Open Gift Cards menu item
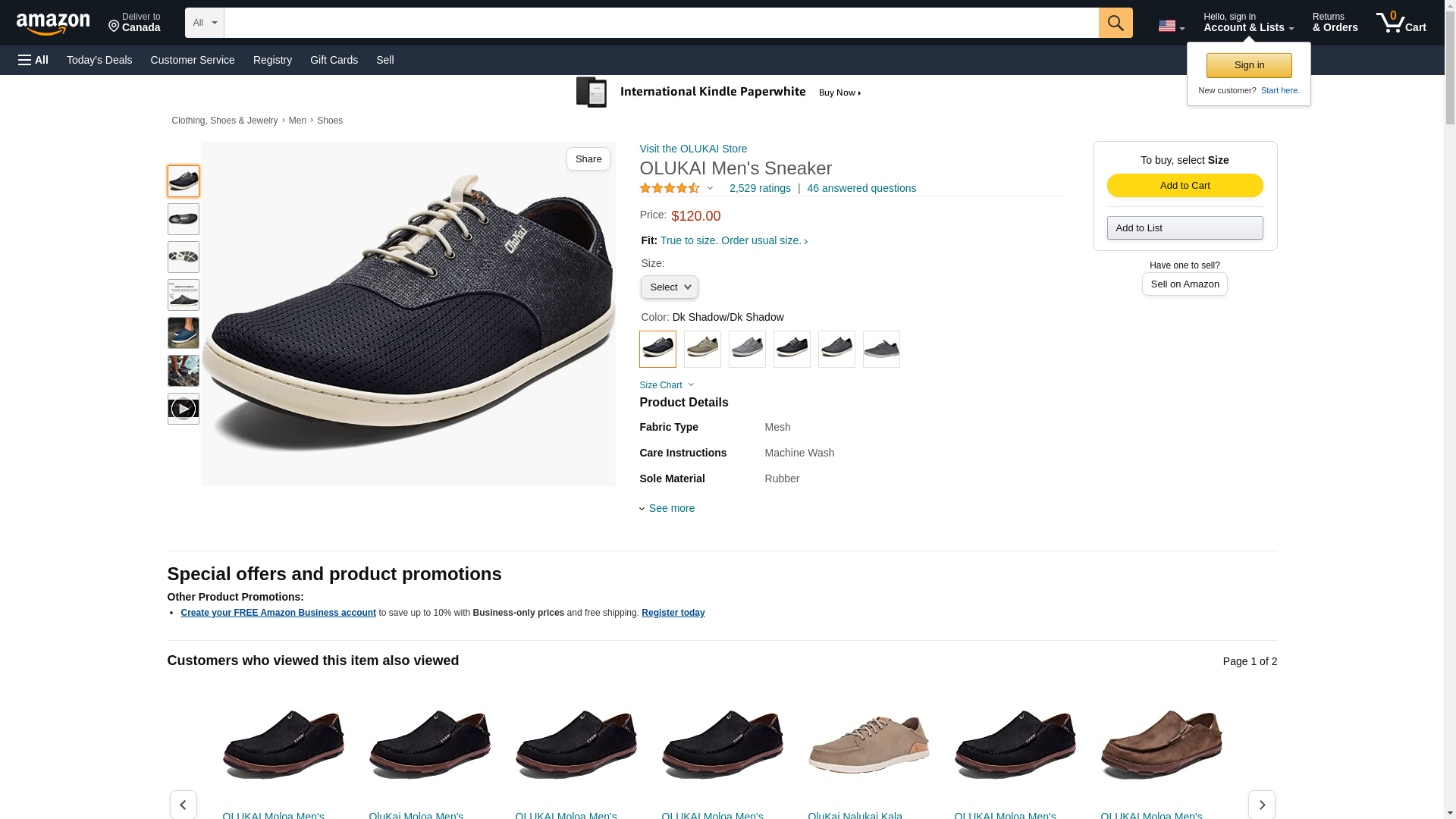1456x819 pixels. tap(334, 60)
